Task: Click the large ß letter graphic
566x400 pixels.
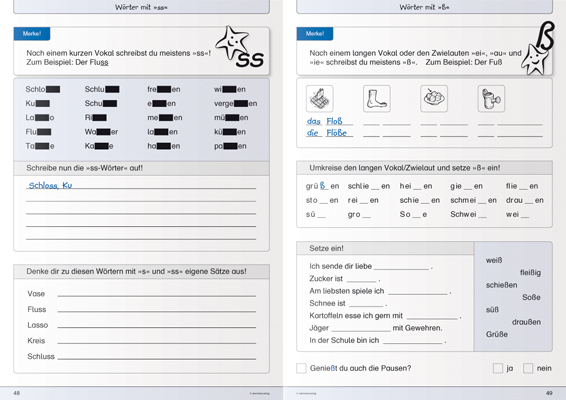Action: click(x=544, y=35)
